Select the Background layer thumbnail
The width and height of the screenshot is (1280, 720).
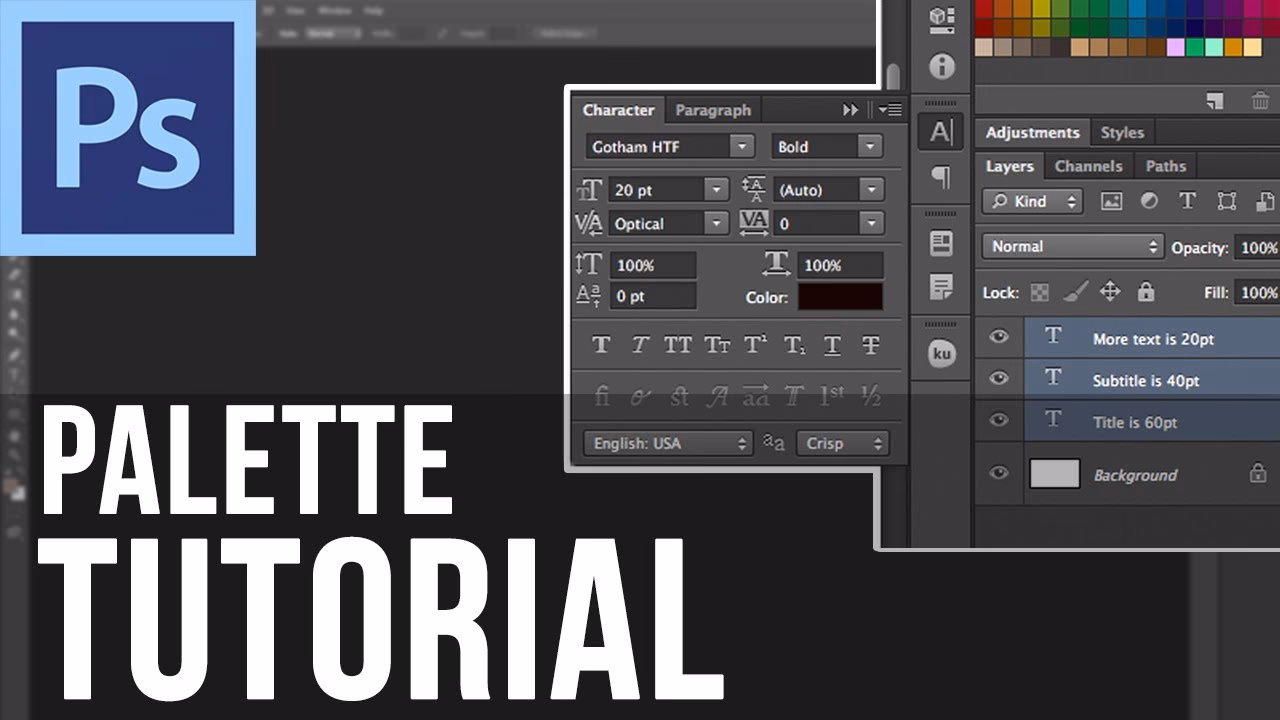[x=1055, y=473]
